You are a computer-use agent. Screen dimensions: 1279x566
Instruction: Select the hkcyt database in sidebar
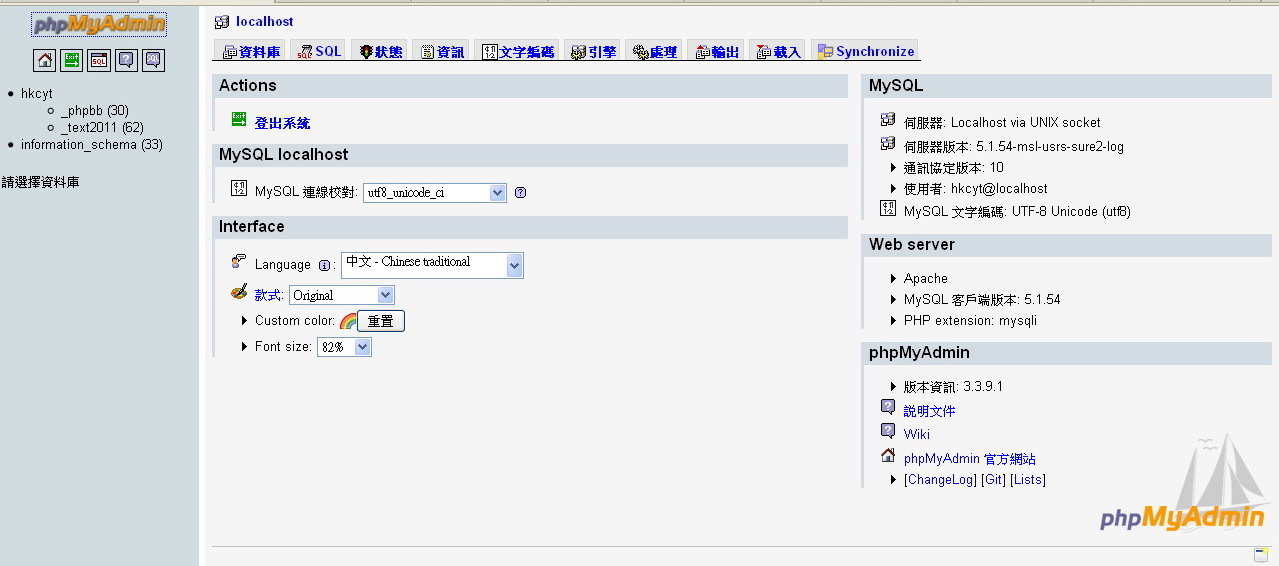click(x=37, y=94)
